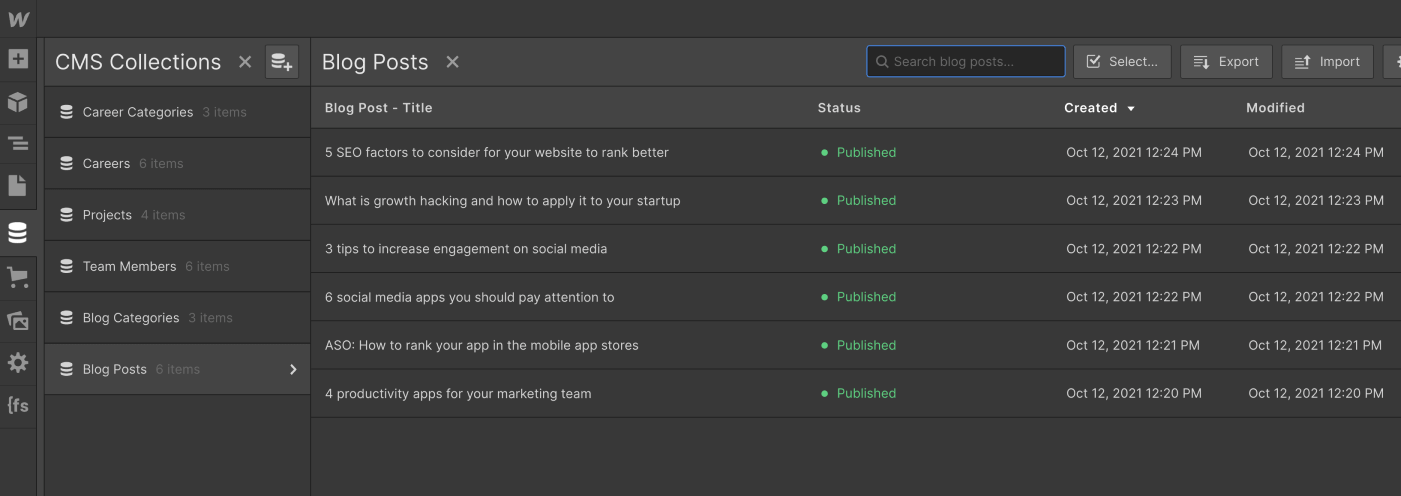Open the Ecommerce cart panel

coord(18,278)
